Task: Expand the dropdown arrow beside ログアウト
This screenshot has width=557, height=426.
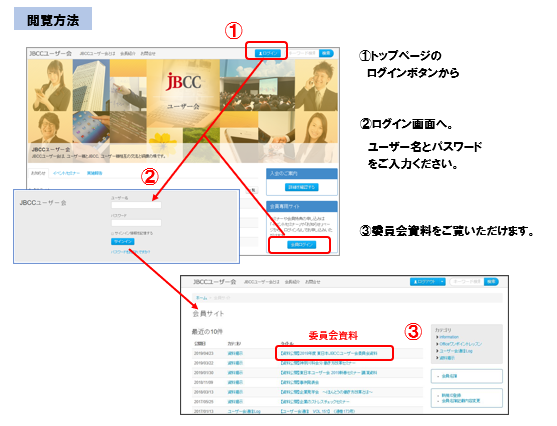Action: (x=442, y=282)
